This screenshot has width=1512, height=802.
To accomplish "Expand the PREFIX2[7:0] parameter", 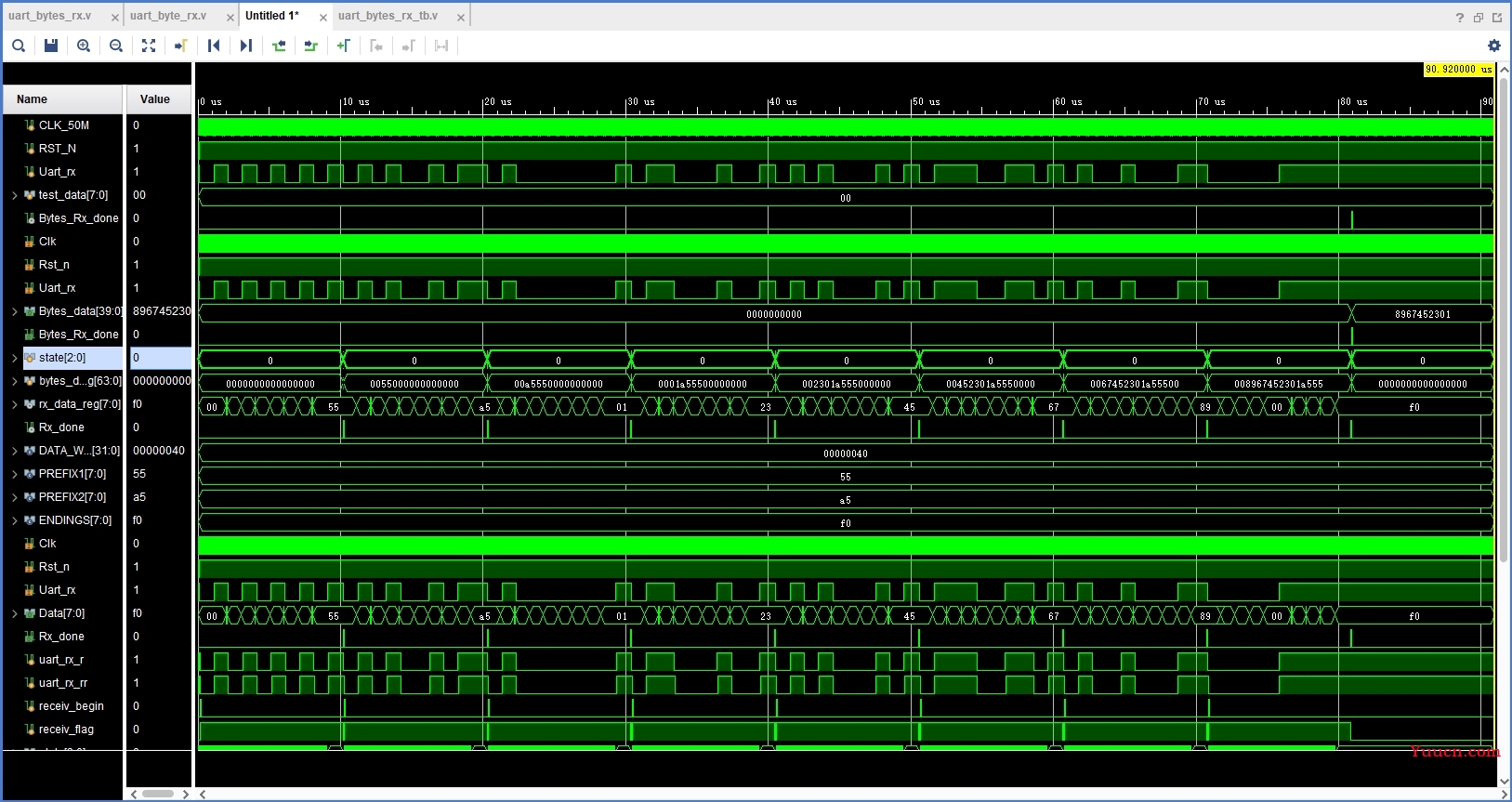I will pos(14,497).
